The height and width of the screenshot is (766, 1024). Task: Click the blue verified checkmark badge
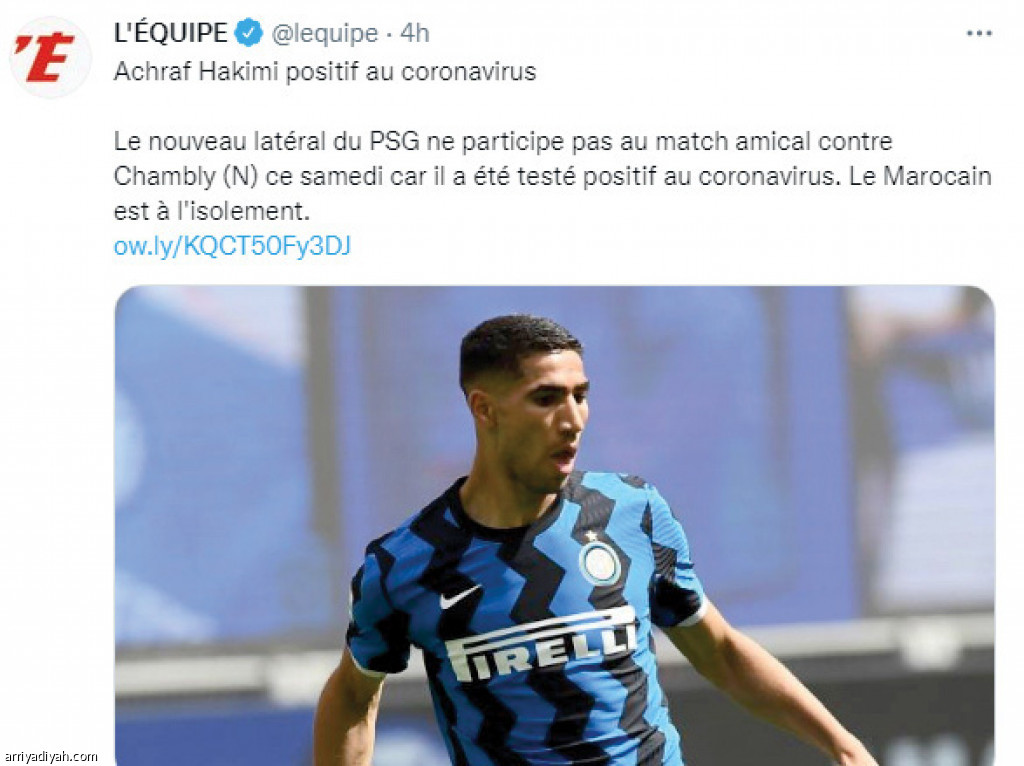pos(248,33)
